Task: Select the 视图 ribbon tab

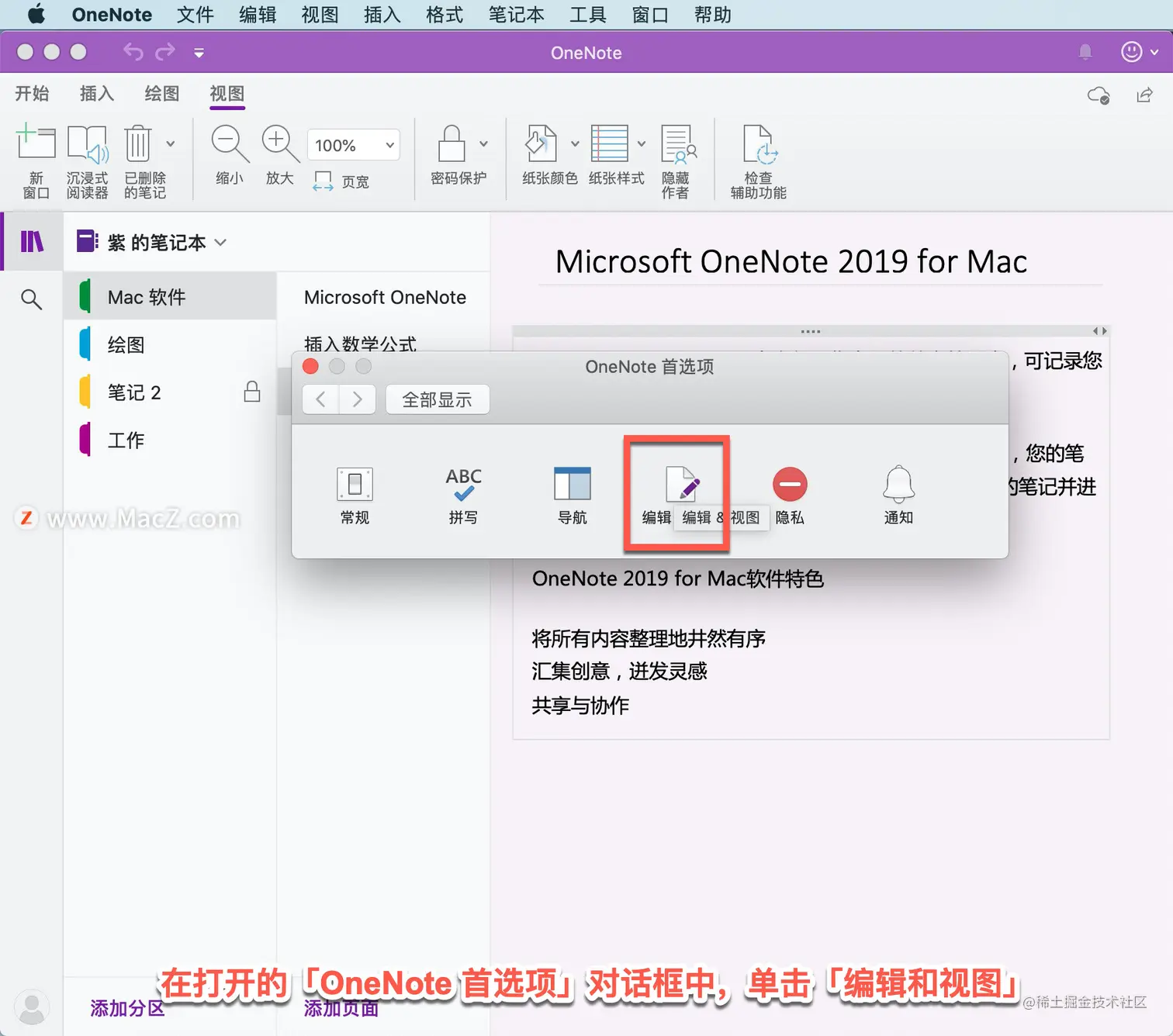Action: 227,94
